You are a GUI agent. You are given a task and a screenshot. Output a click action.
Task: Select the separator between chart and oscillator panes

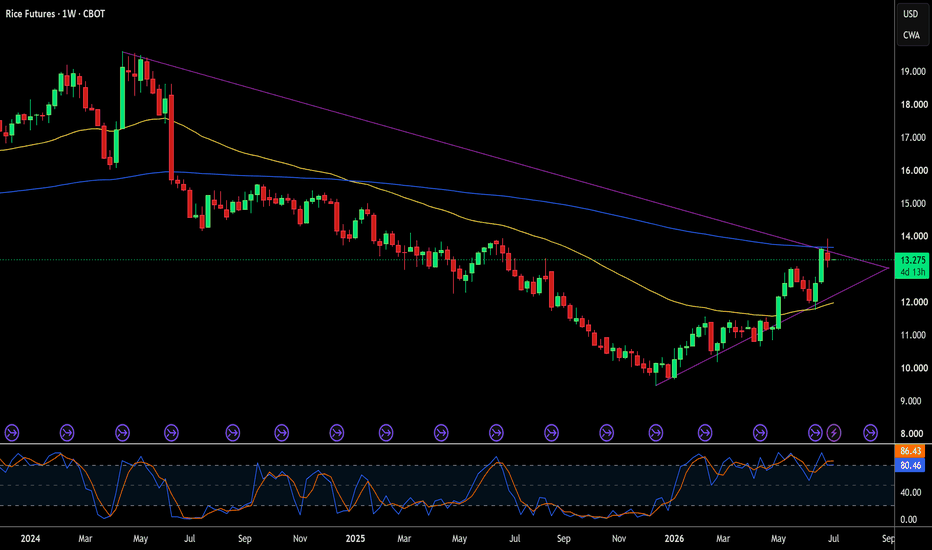447,444
